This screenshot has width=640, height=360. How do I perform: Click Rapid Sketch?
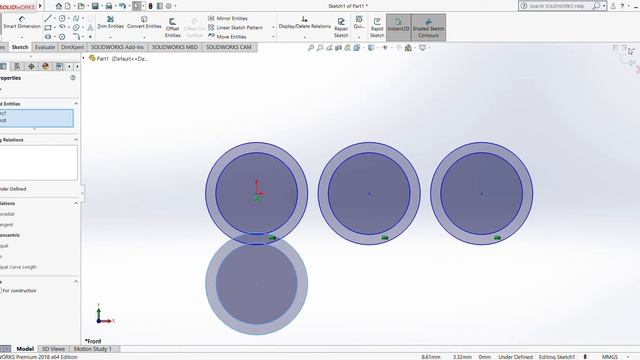coord(377,28)
